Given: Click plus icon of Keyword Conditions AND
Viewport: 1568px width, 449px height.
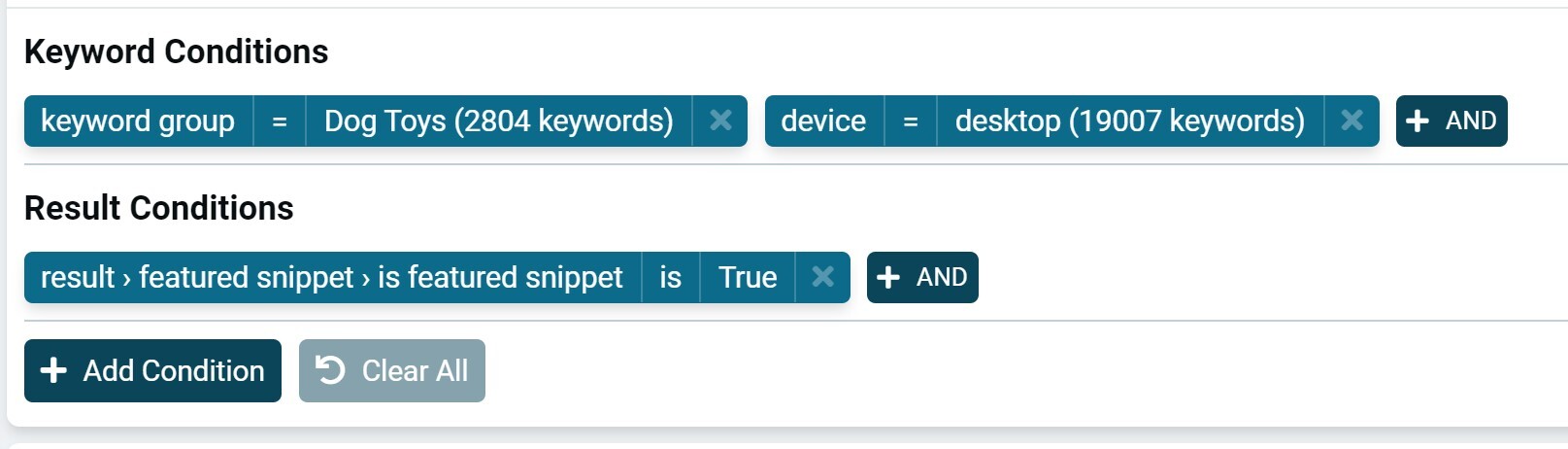Looking at the screenshot, I should pyautogui.click(x=1418, y=121).
